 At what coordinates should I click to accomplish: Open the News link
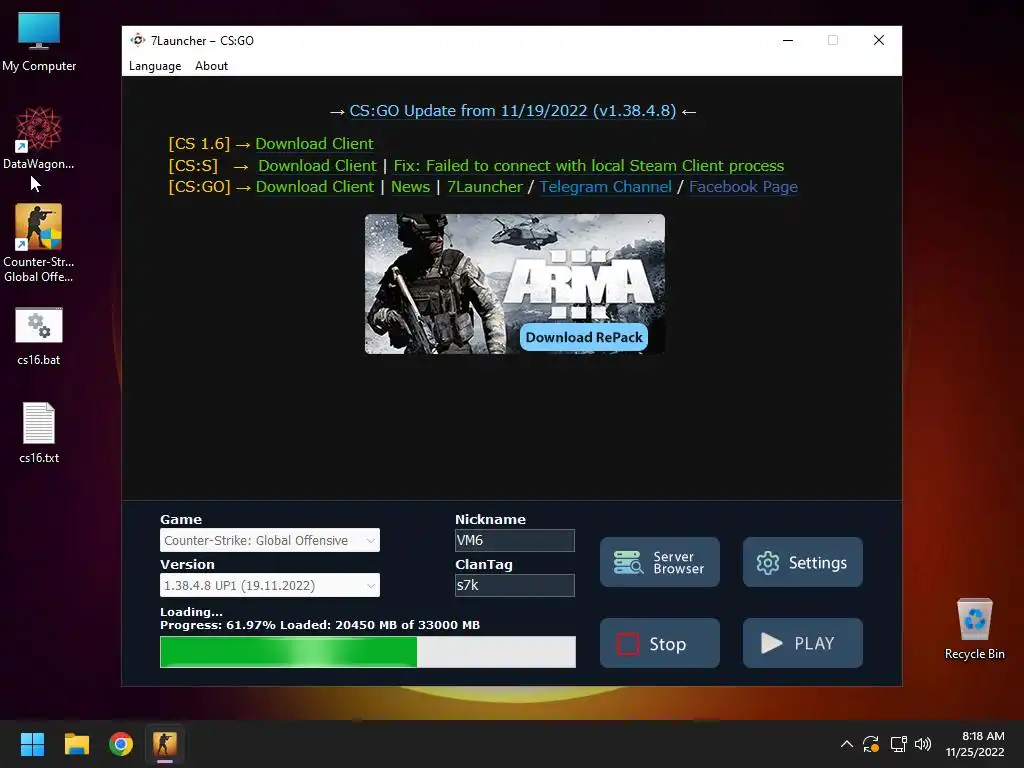point(410,187)
